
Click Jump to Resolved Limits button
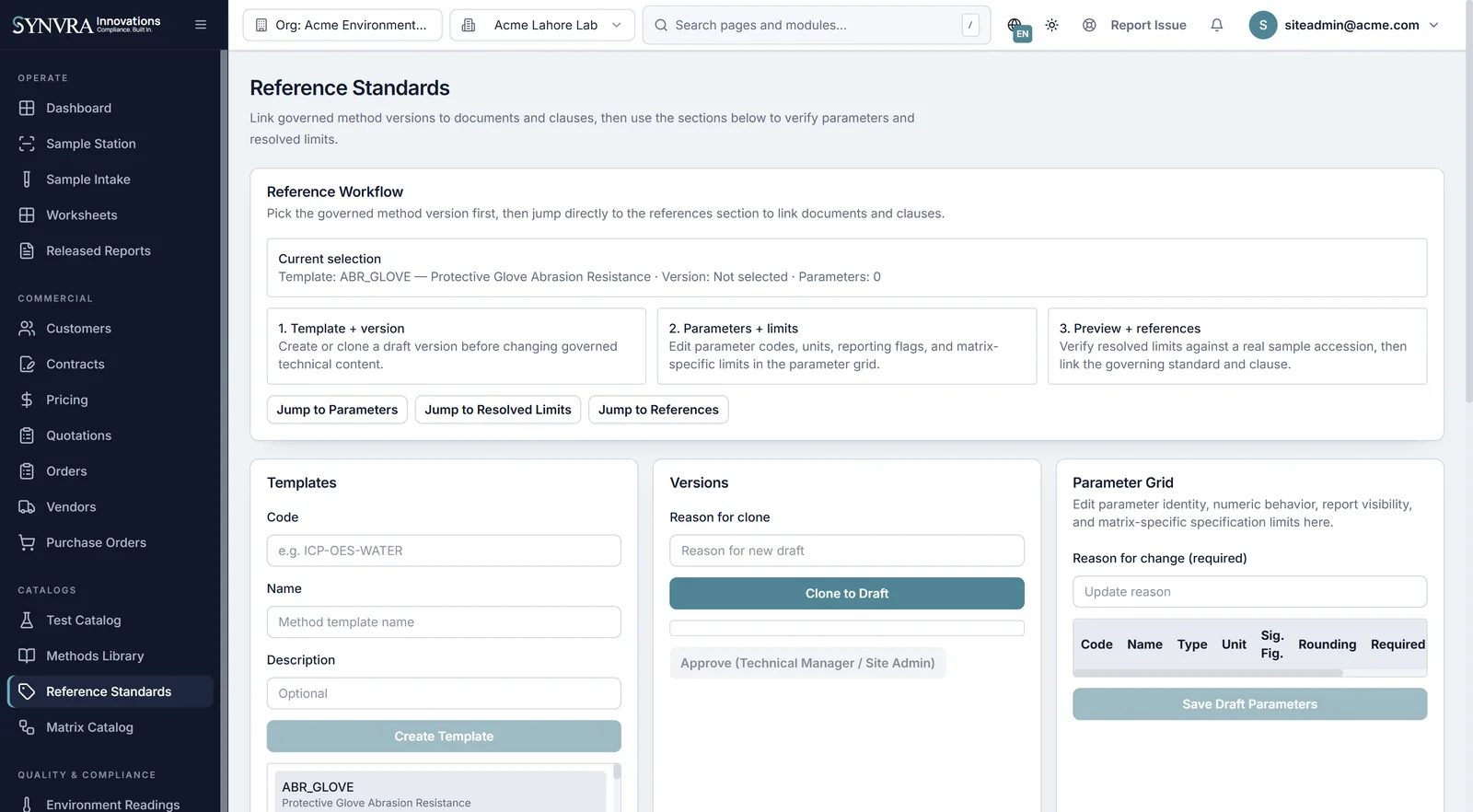pyautogui.click(x=498, y=410)
